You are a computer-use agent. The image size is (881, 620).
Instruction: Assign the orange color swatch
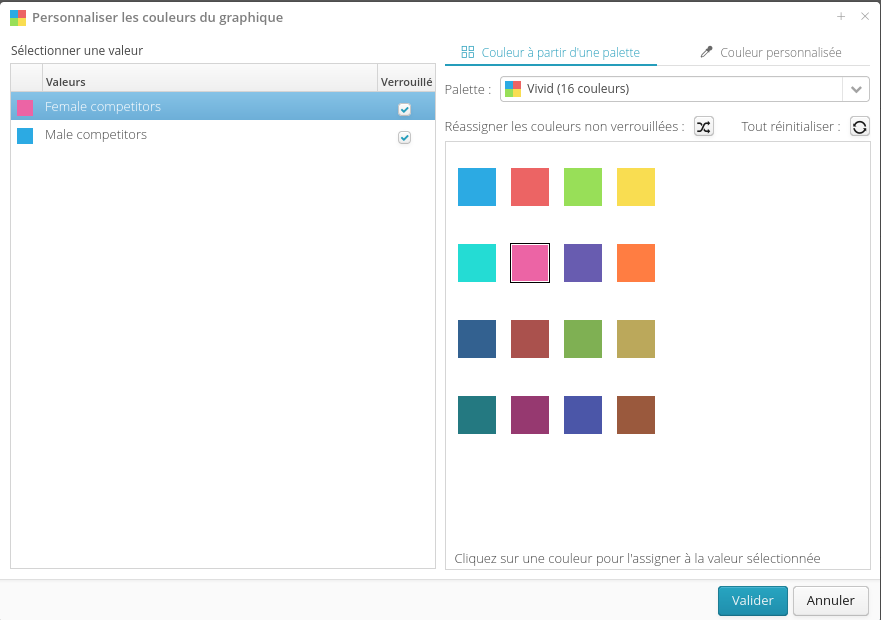click(636, 263)
